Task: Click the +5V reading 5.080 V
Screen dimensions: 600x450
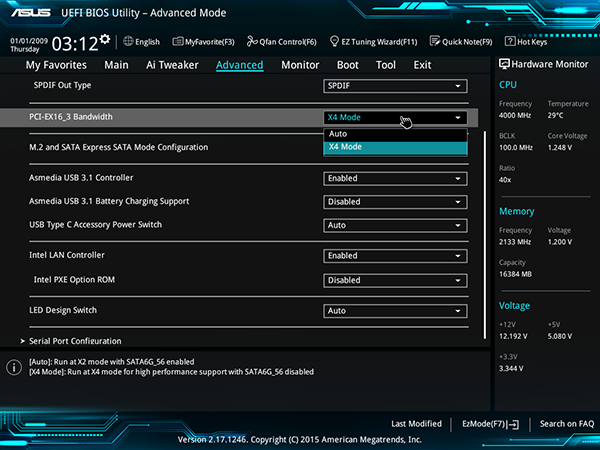Action: click(x=560, y=336)
